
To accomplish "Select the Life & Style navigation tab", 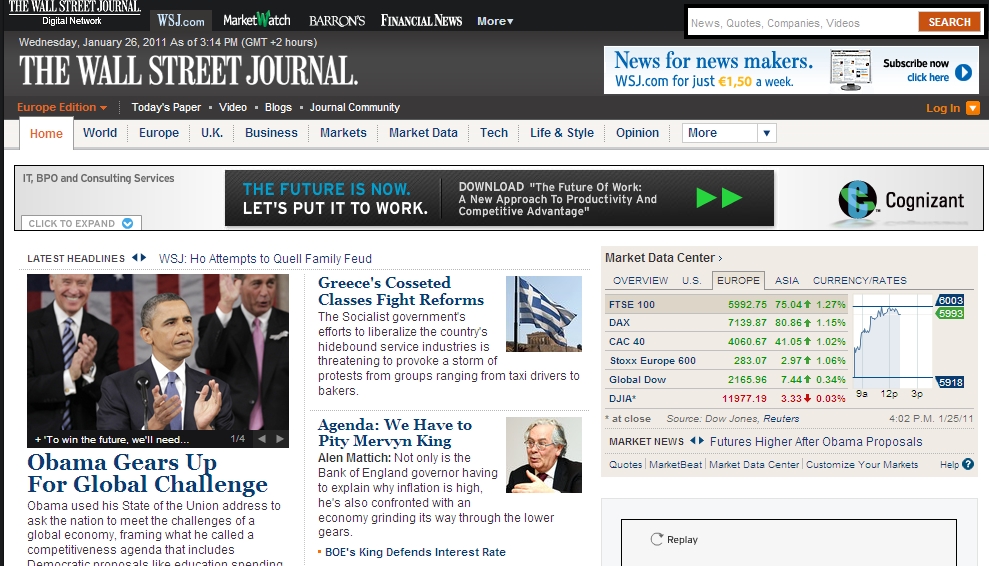I will [562, 133].
